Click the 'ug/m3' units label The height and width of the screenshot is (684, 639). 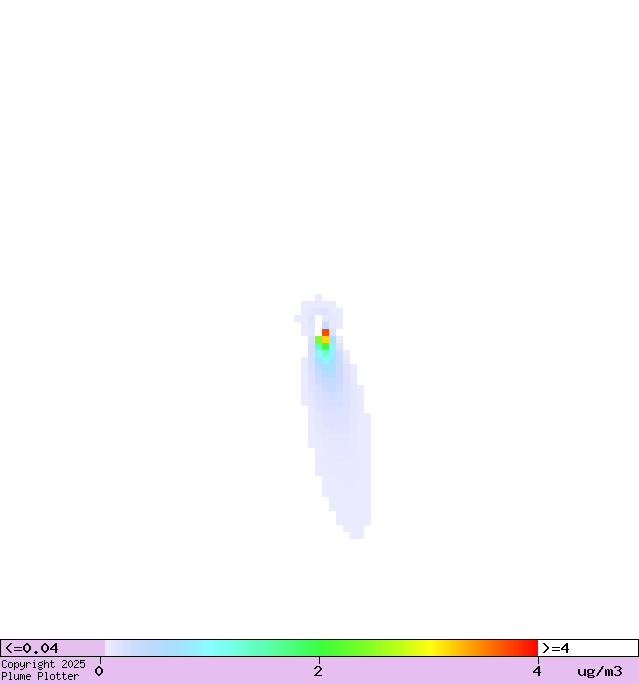pyautogui.click(x=600, y=671)
